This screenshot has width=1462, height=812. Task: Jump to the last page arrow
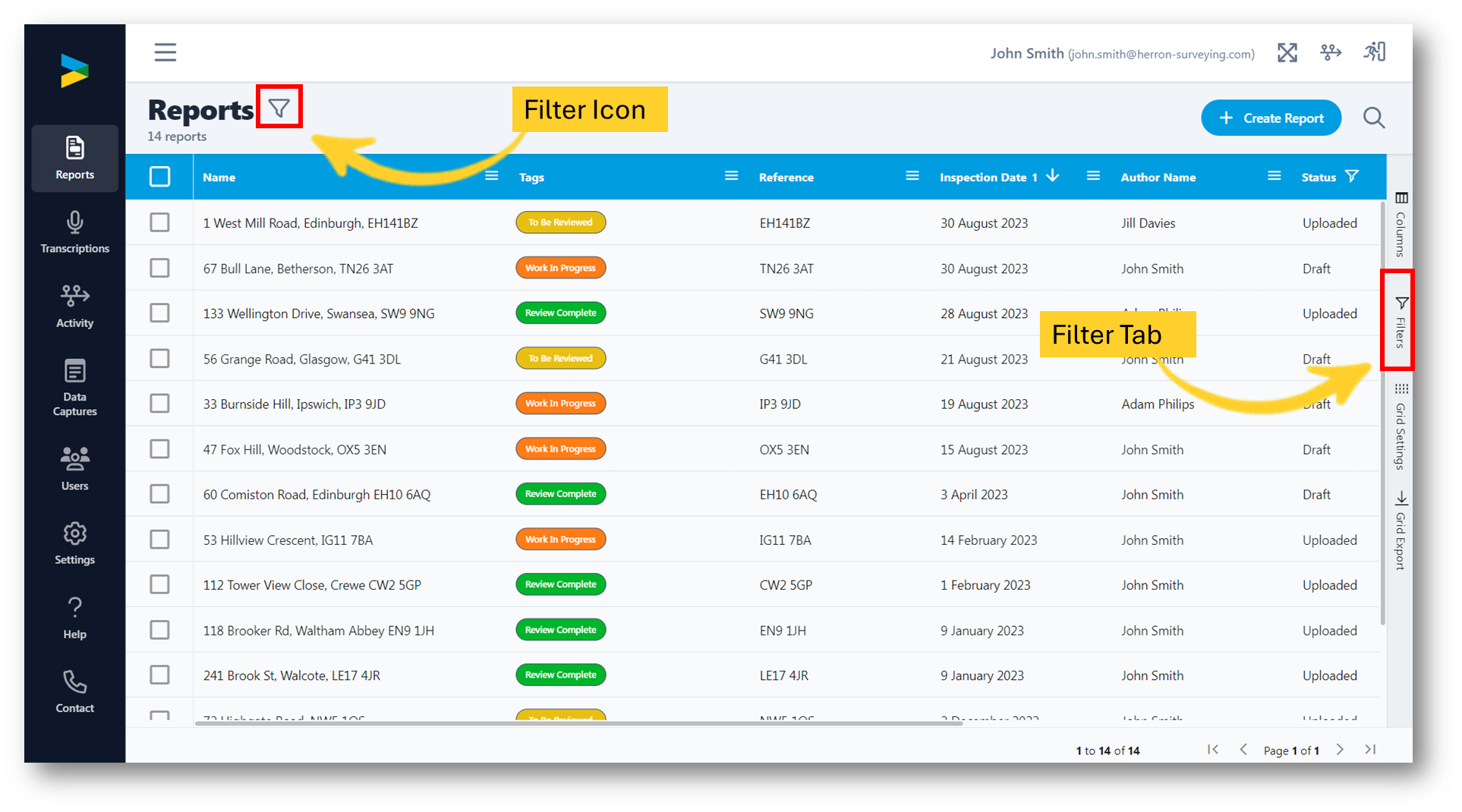pyautogui.click(x=1370, y=750)
